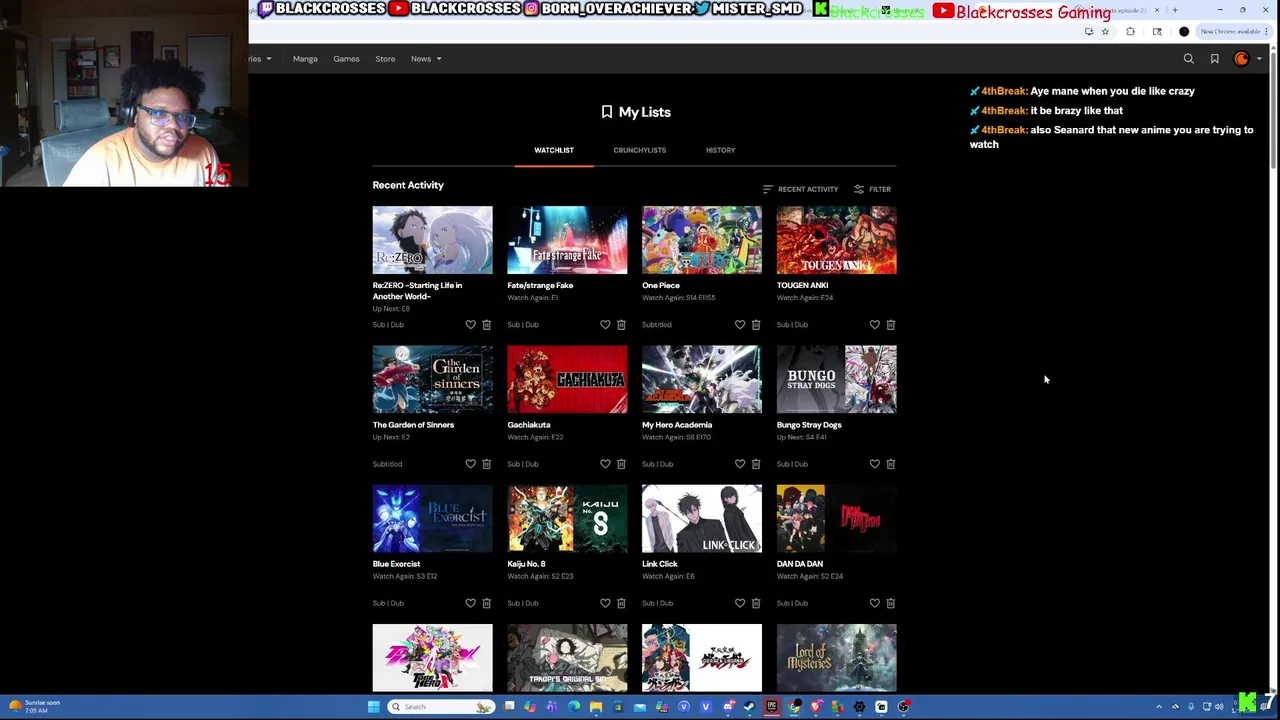
Task: Delete Gachiakuta using trash icon
Action: (x=621, y=464)
